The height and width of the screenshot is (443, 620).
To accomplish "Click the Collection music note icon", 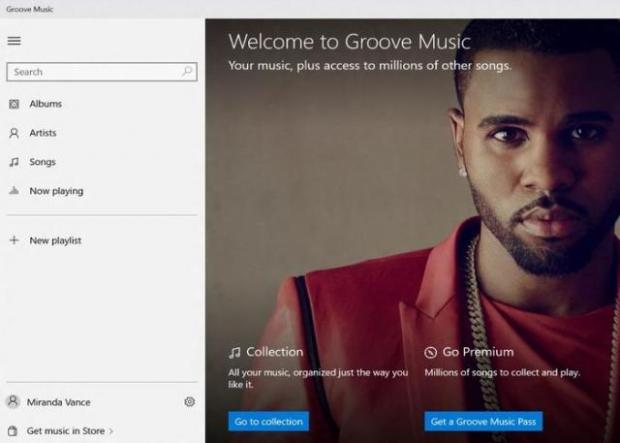I will coord(234,352).
